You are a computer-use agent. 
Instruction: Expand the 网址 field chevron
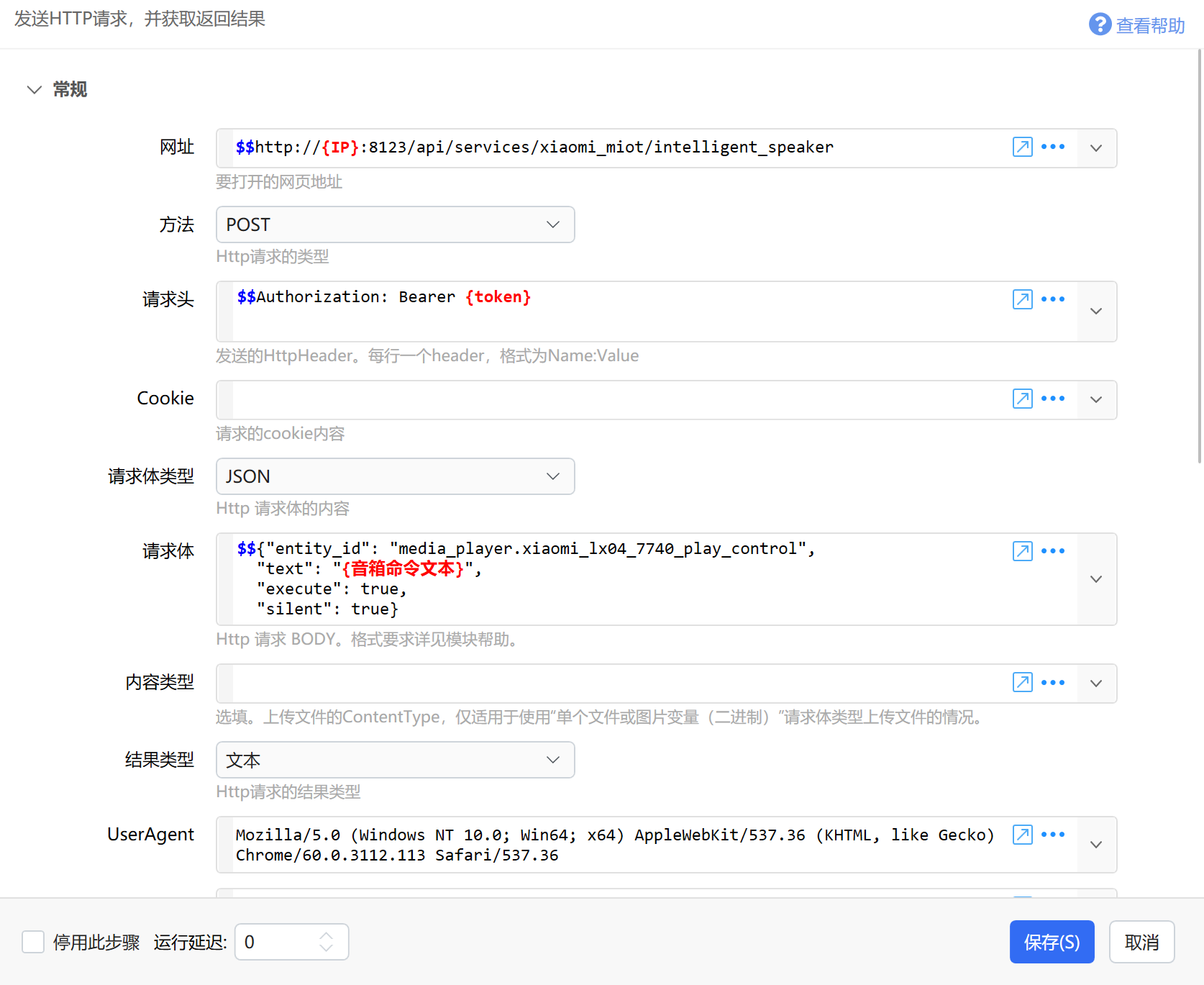pos(1096,148)
